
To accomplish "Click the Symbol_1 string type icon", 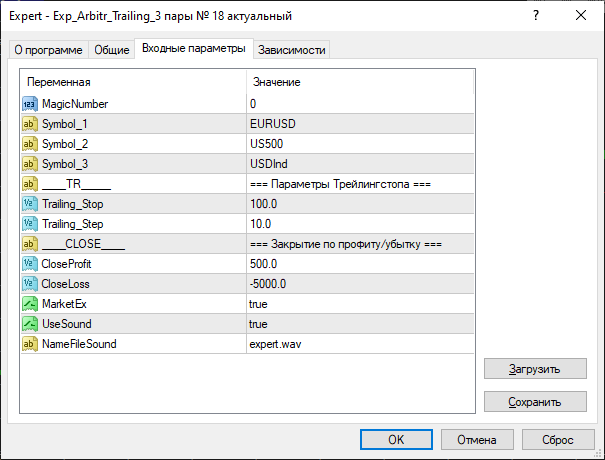I will click(x=29, y=124).
